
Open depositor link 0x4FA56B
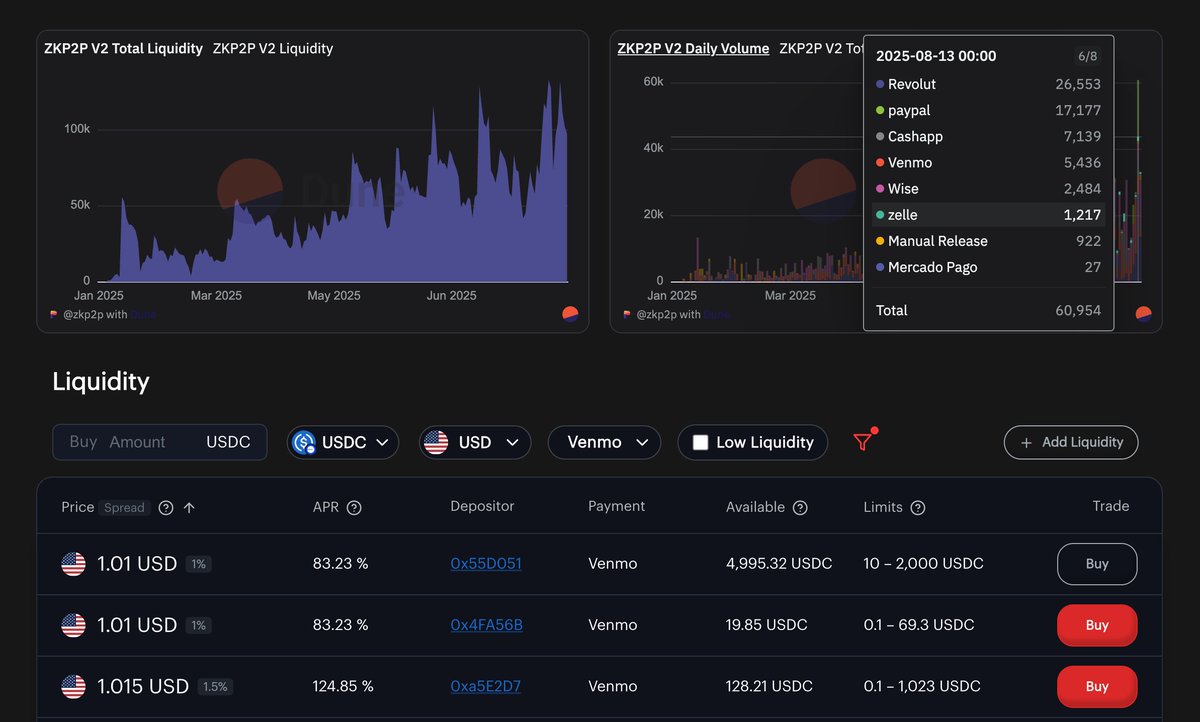point(487,625)
